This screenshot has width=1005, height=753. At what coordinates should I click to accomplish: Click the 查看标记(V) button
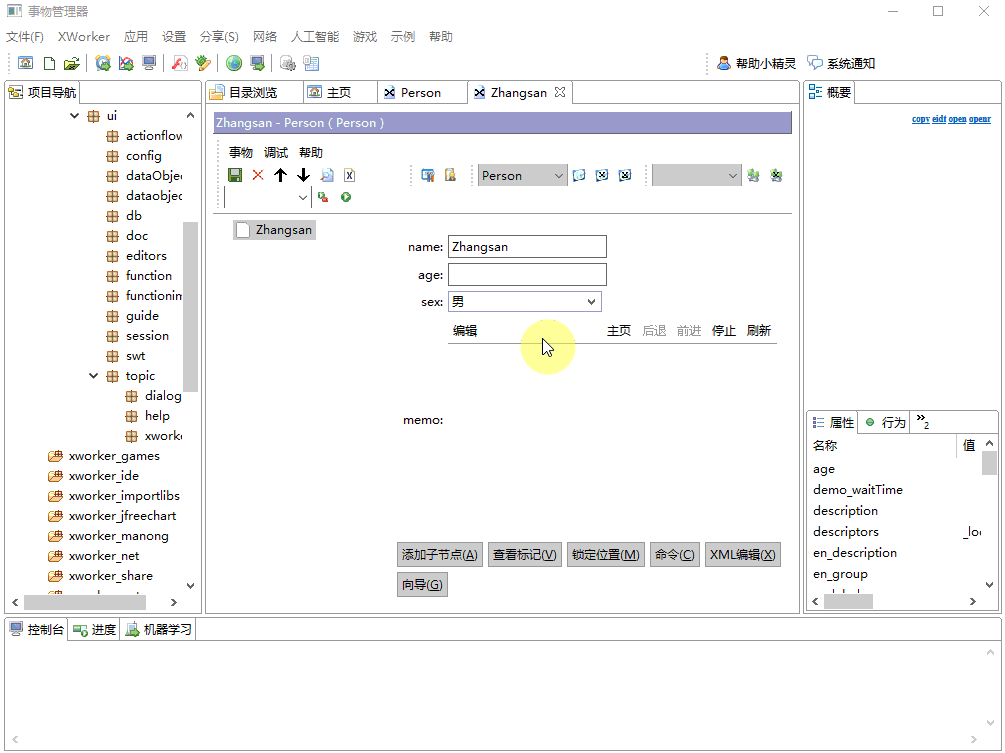click(525, 555)
